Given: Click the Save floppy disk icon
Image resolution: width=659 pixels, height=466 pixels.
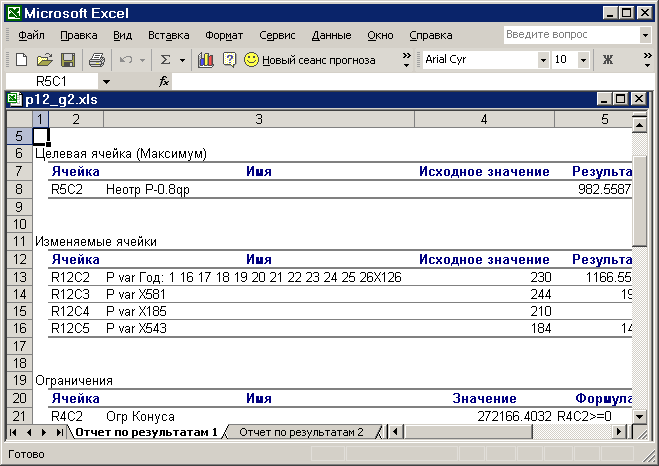Looking at the screenshot, I should [x=68, y=60].
